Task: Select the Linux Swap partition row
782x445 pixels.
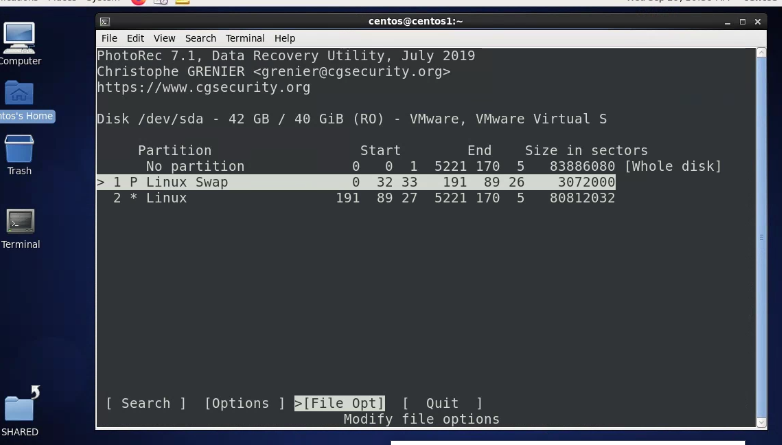Action: tap(356, 182)
